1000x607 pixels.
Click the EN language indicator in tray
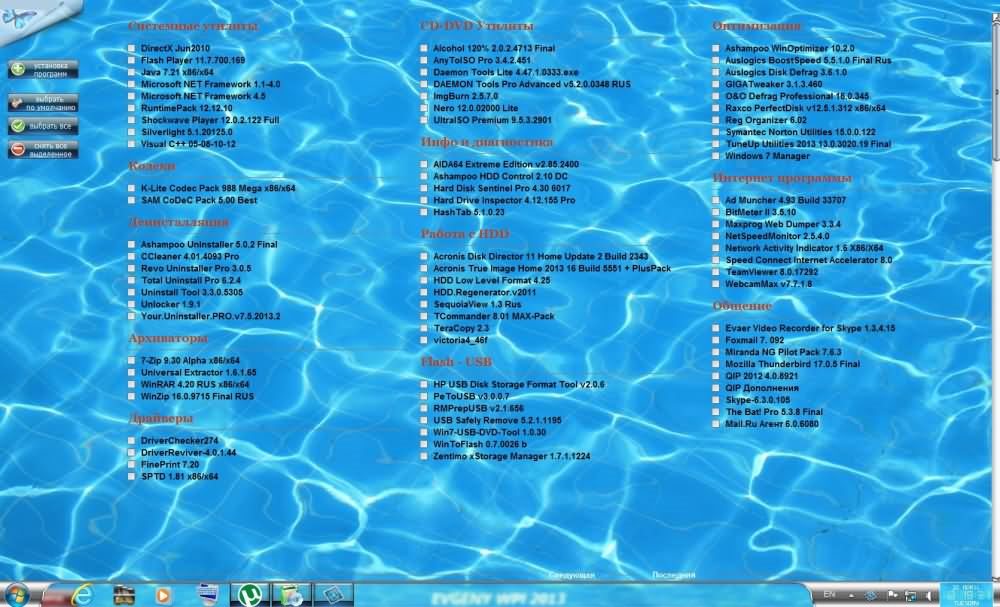(x=829, y=594)
